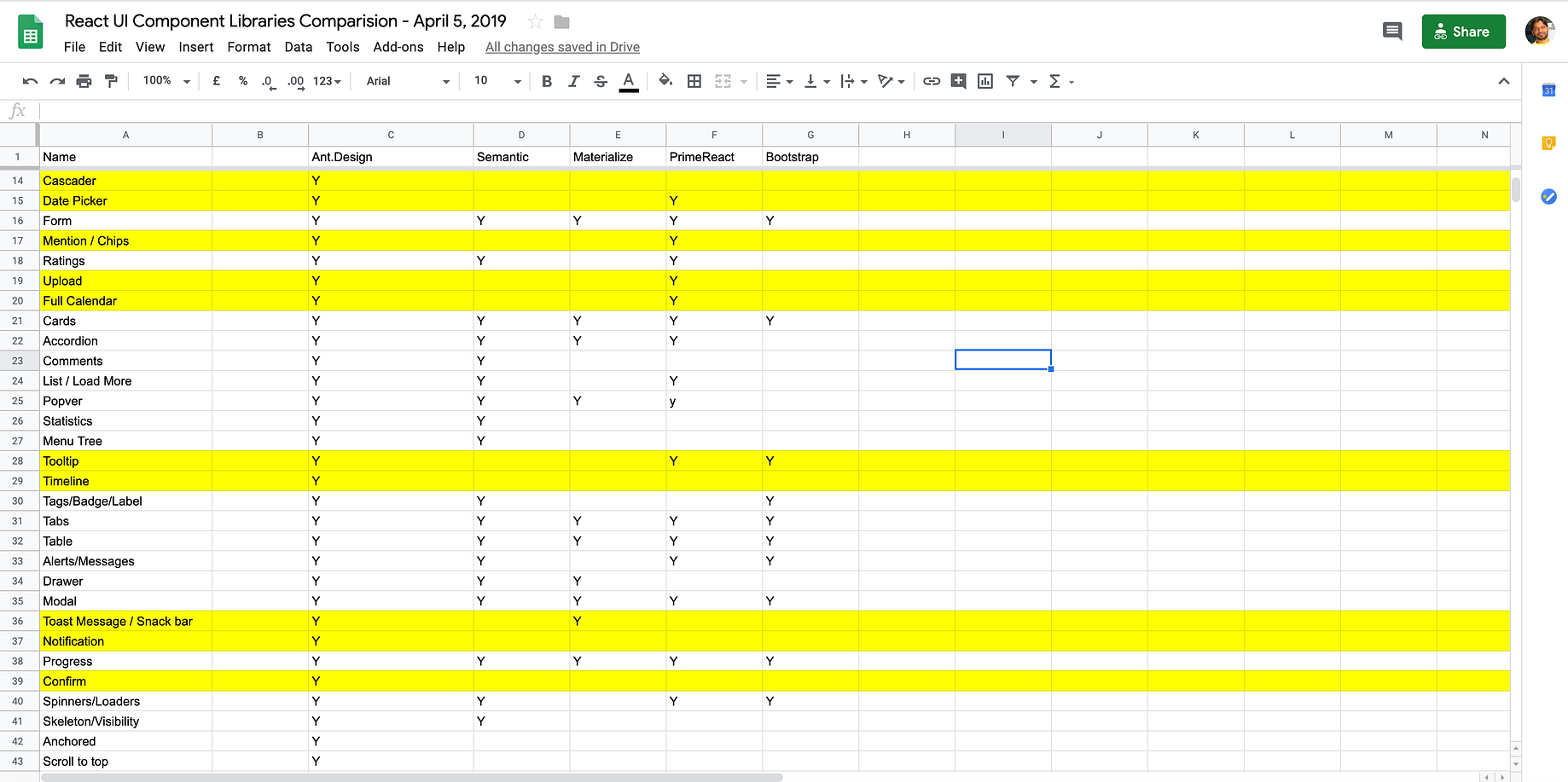1568x782 pixels.
Task: Insert a chart
Action: click(x=985, y=81)
